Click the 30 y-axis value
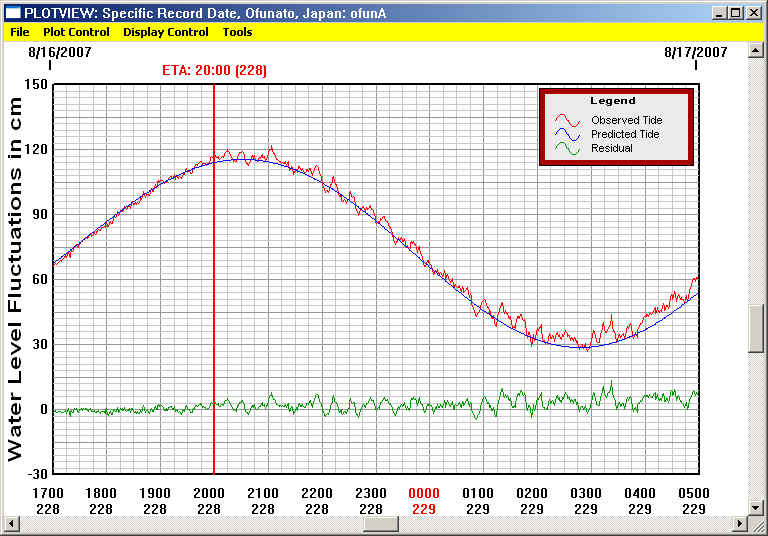 tap(40, 344)
